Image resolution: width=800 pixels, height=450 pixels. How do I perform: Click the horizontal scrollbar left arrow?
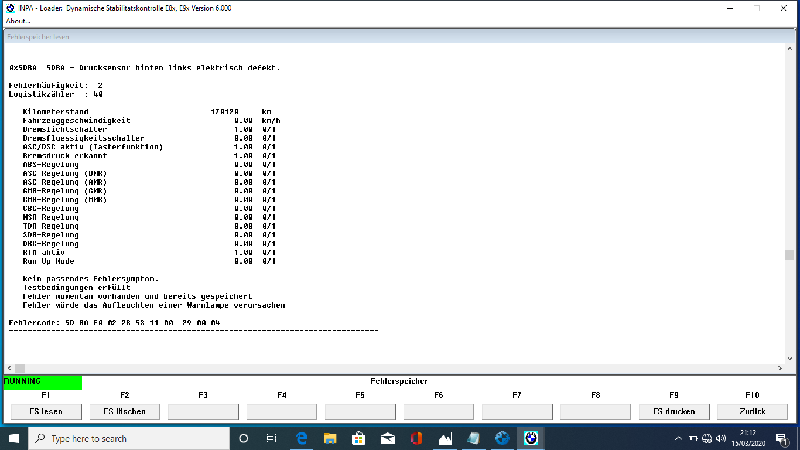point(9,368)
